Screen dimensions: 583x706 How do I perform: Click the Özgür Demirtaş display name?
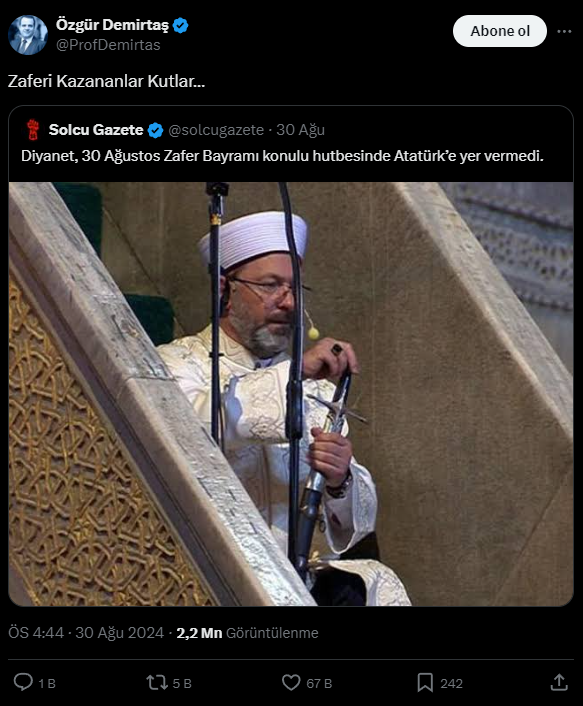[x=112, y=25]
